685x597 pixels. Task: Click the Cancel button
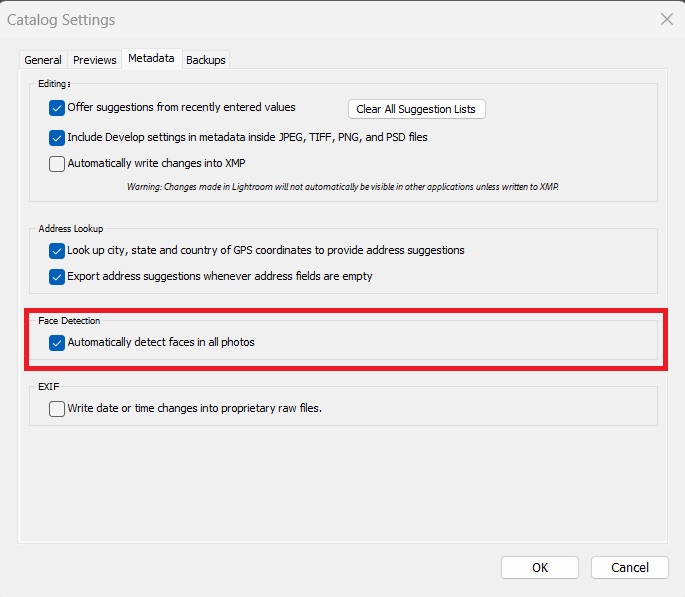630,567
